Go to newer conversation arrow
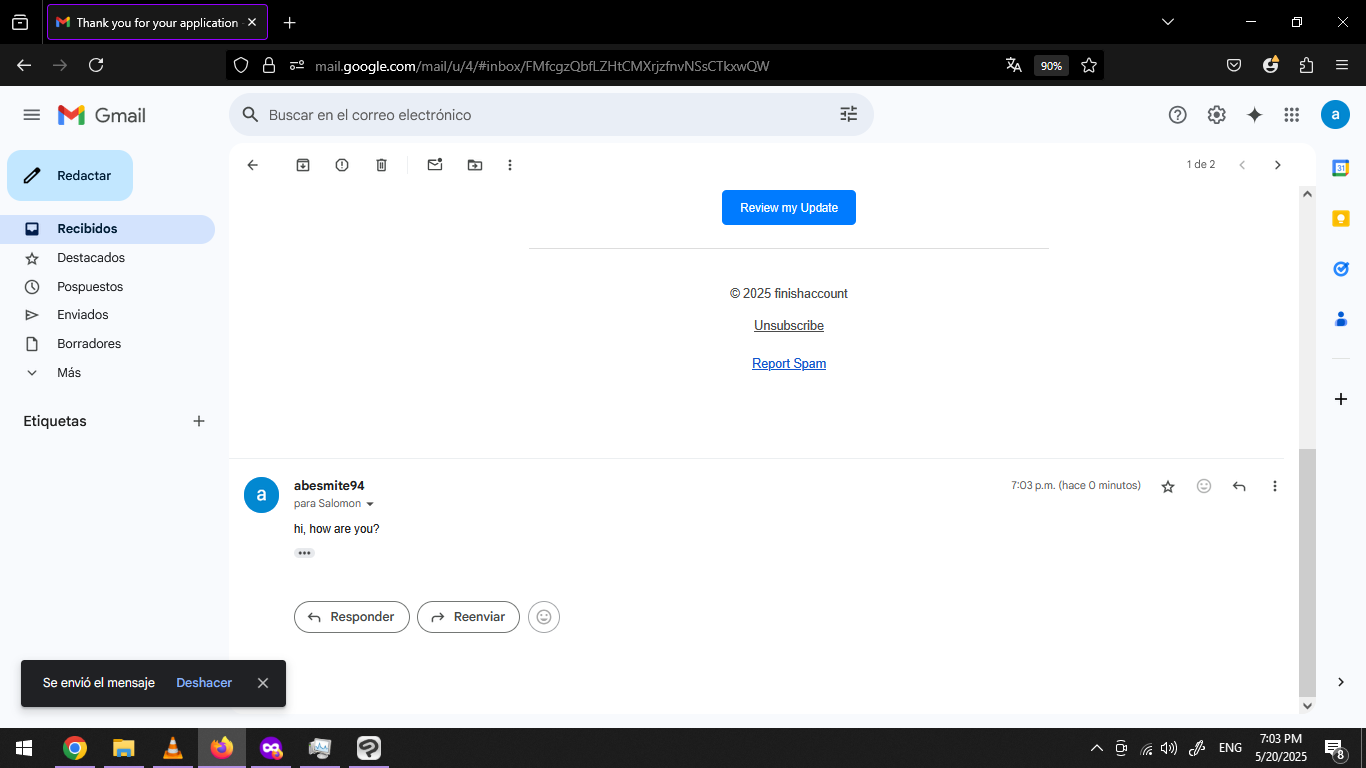 pos(1242,165)
